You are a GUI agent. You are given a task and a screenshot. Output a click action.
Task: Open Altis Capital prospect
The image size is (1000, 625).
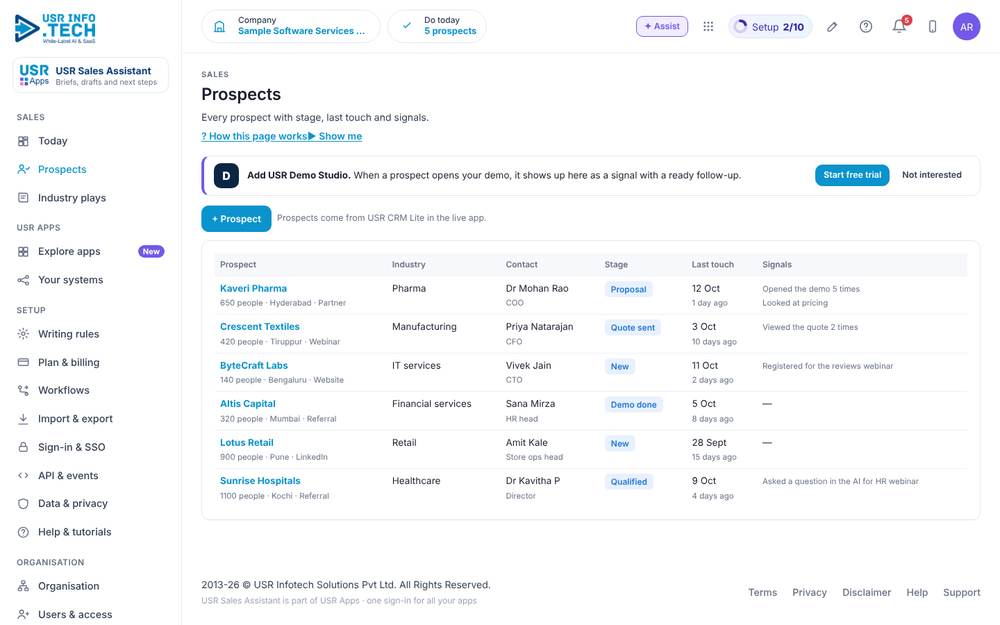[x=247, y=404]
